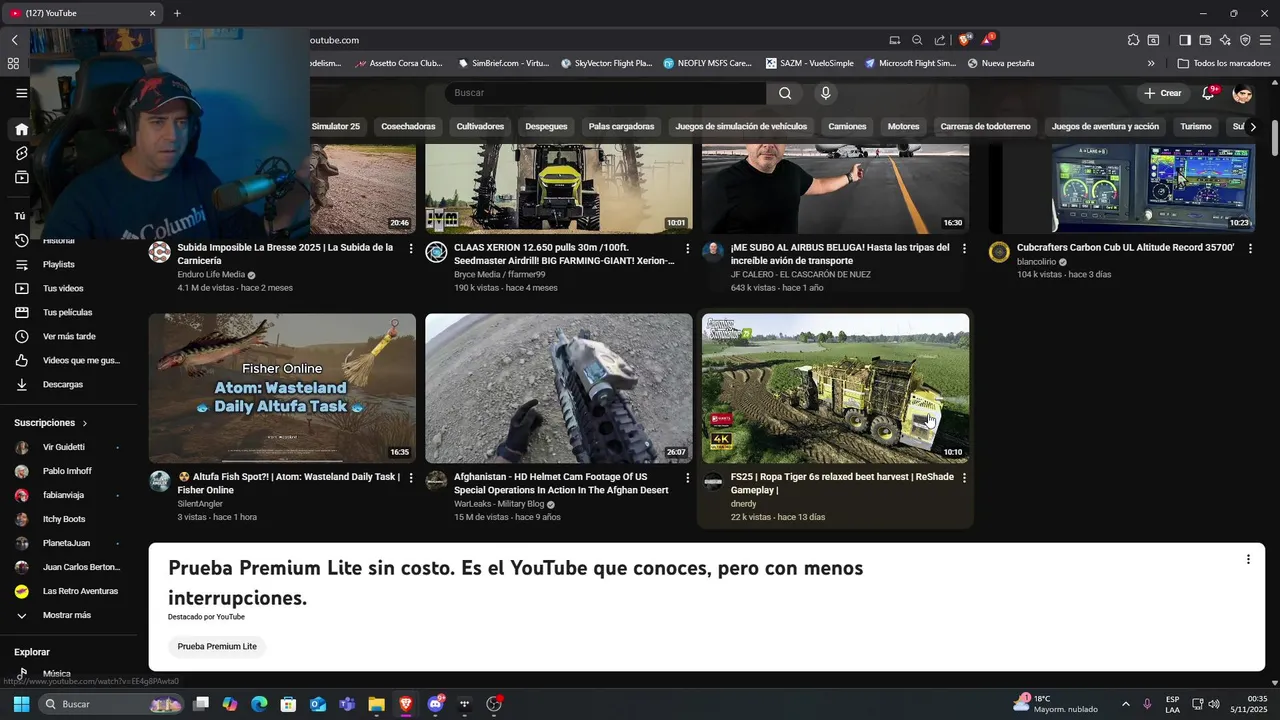
Task: Open options menu for Afghanistan helmet cam video
Action: click(687, 478)
